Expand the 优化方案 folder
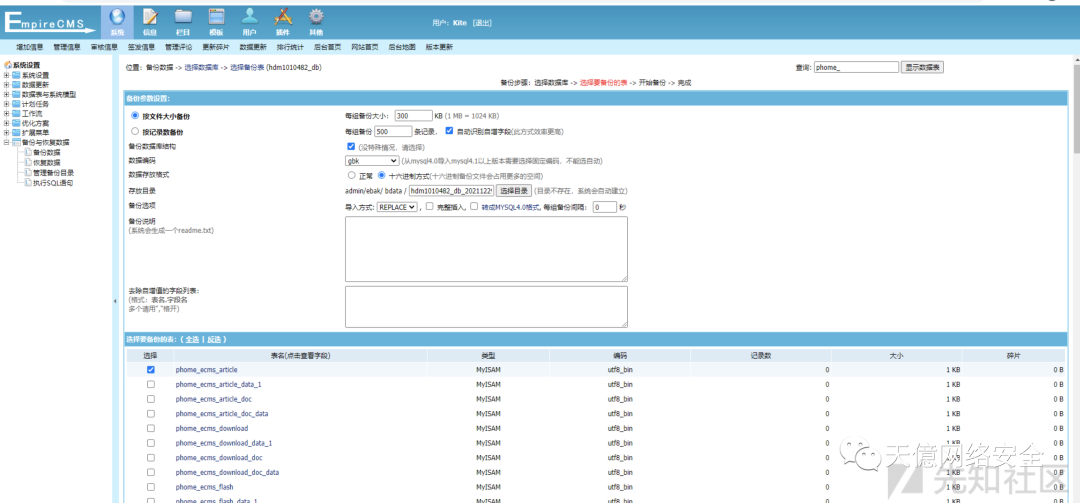The height and width of the screenshot is (503, 1080). 7,123
